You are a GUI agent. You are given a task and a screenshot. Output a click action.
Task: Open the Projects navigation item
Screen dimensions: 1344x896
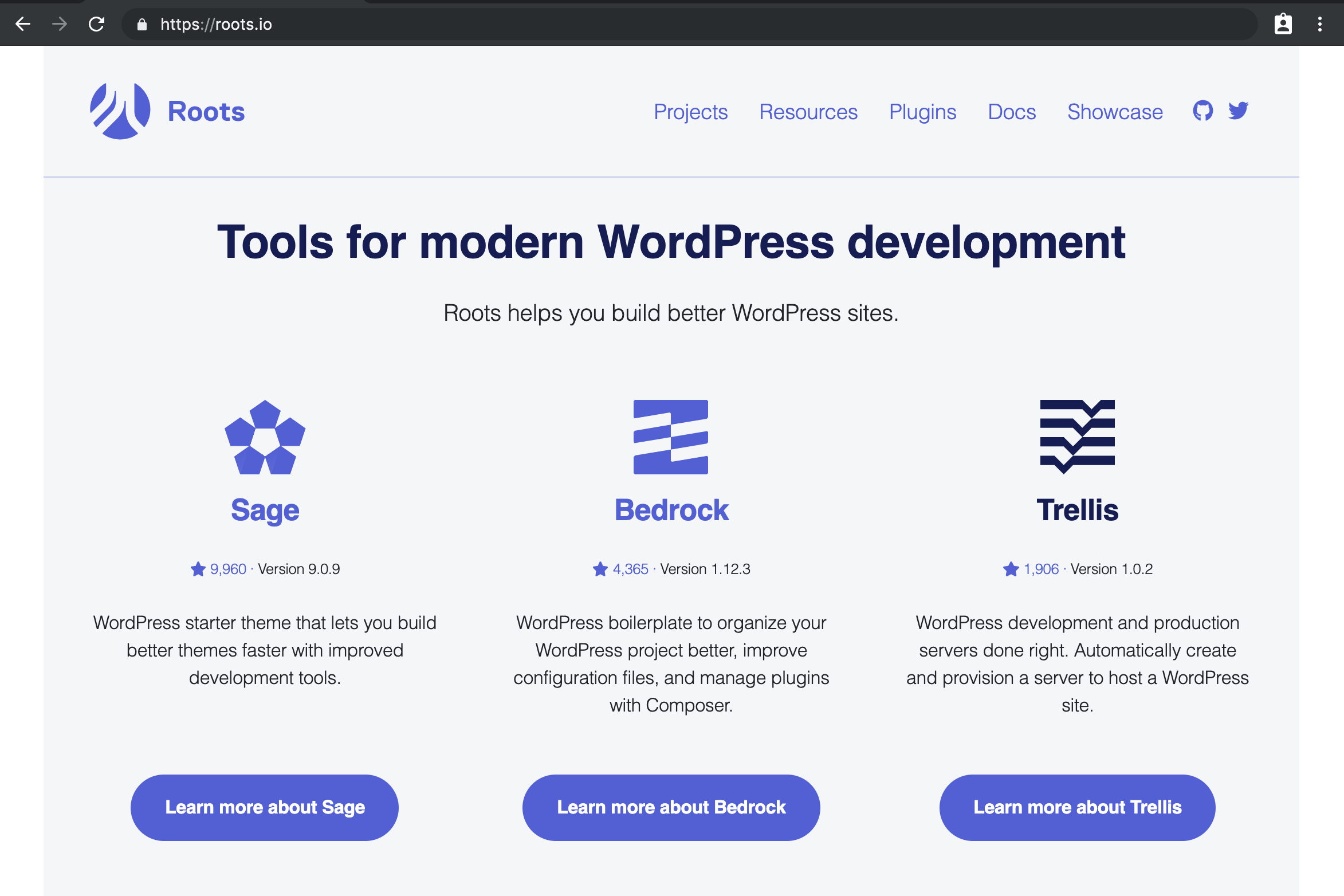click(691, 112)
